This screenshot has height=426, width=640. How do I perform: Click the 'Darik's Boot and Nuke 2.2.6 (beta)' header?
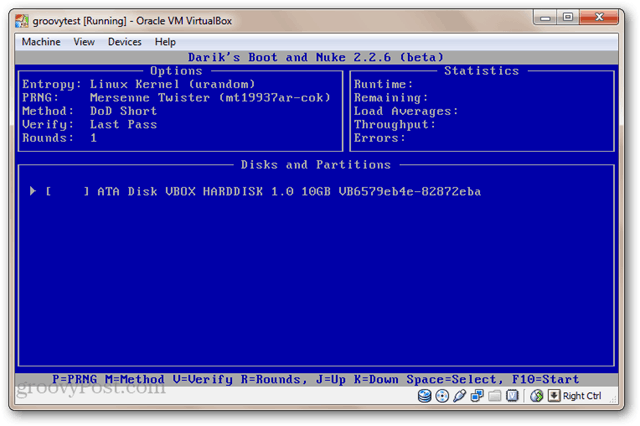[316, 57]
